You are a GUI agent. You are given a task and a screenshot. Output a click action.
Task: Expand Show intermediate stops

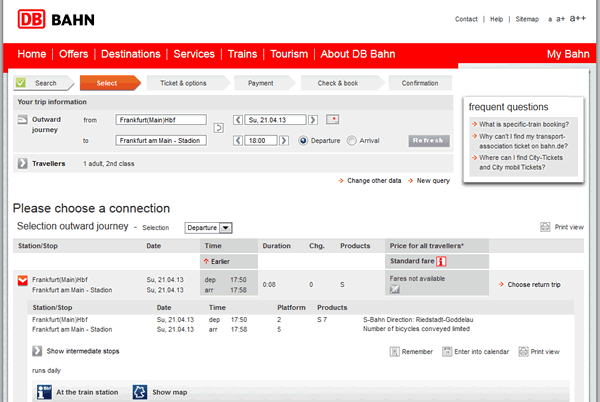(x=37, y=351)
